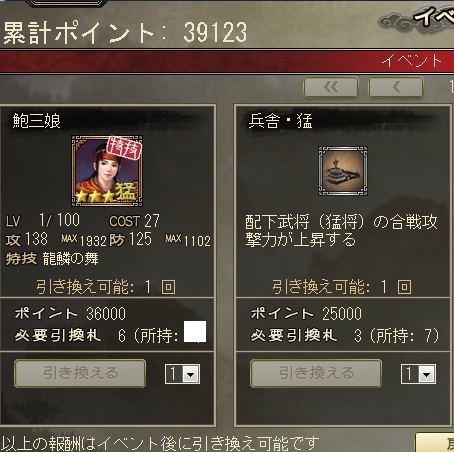Viewport: 454px width, 452px height.
Task: Click the cream button at the bottom right corner
Action: point(435,443)
